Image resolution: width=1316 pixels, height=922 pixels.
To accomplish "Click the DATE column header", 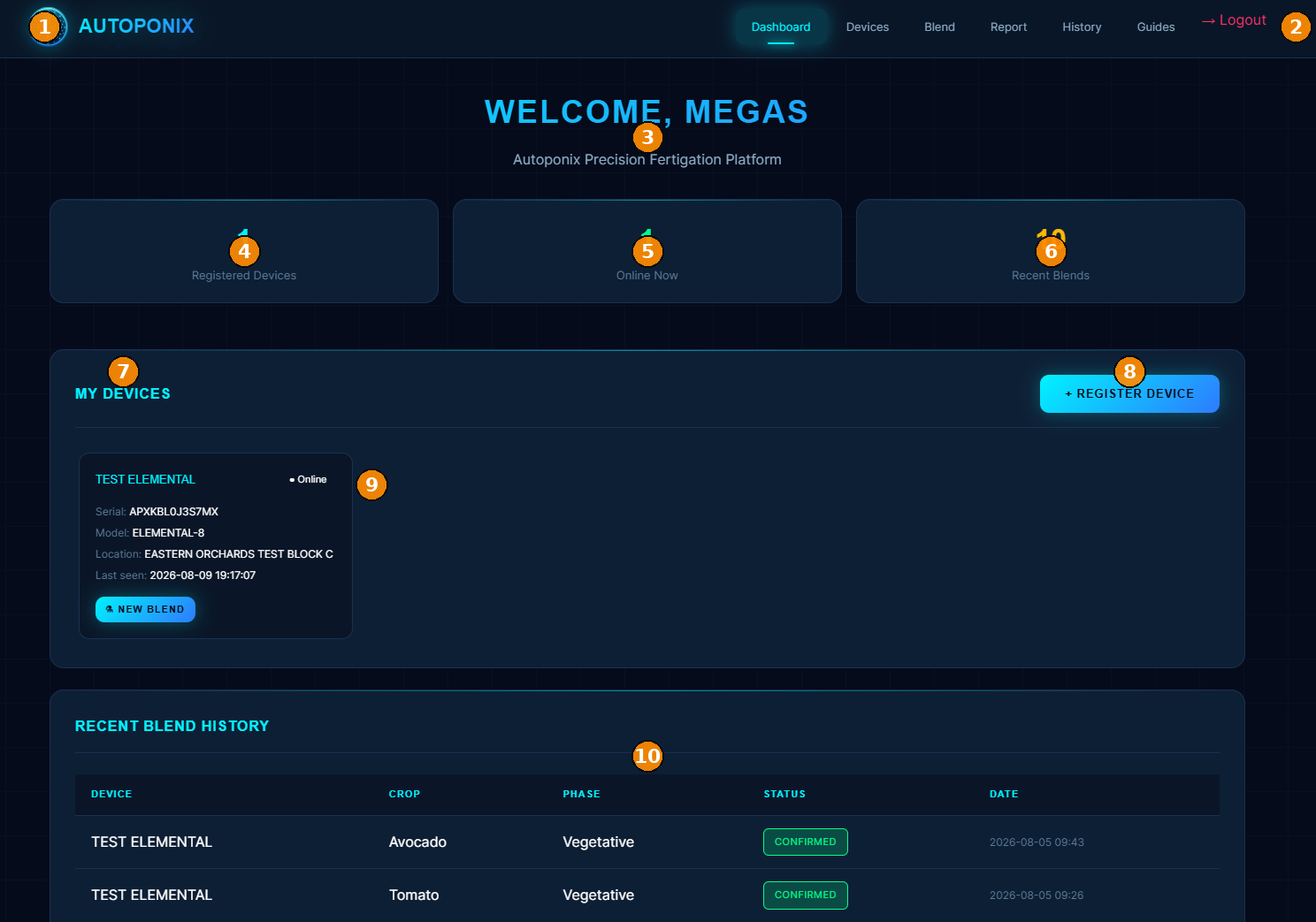I will (1004, 794).
